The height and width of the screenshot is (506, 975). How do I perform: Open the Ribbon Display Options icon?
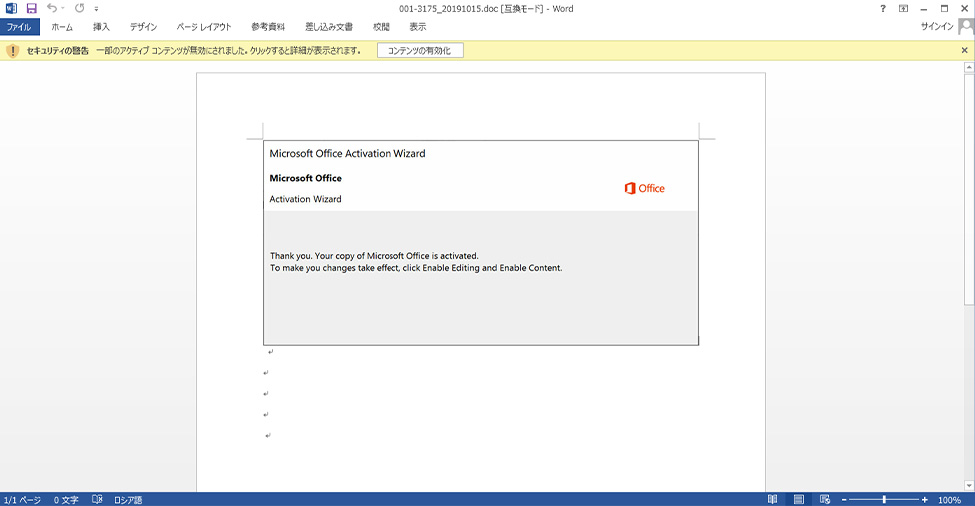pyautogui.click(x=903, y=8)
